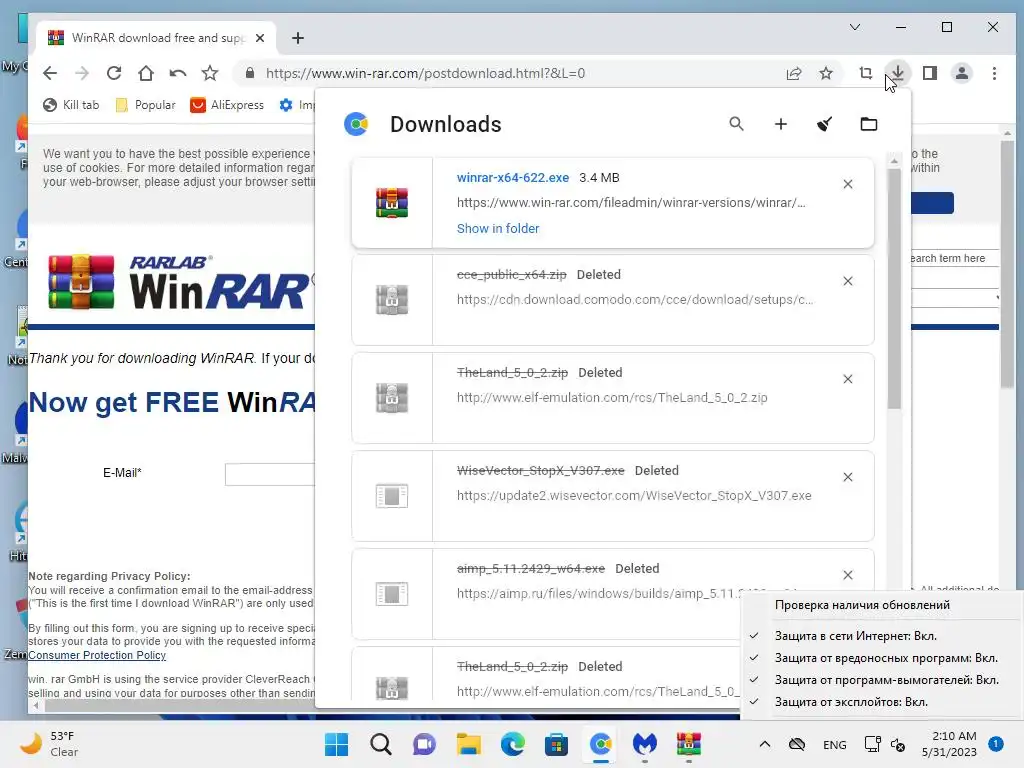Open the browser three-dot menu
Image resolution: width=1024 pixels, height=768 pixels.
[x=994, y=73]
